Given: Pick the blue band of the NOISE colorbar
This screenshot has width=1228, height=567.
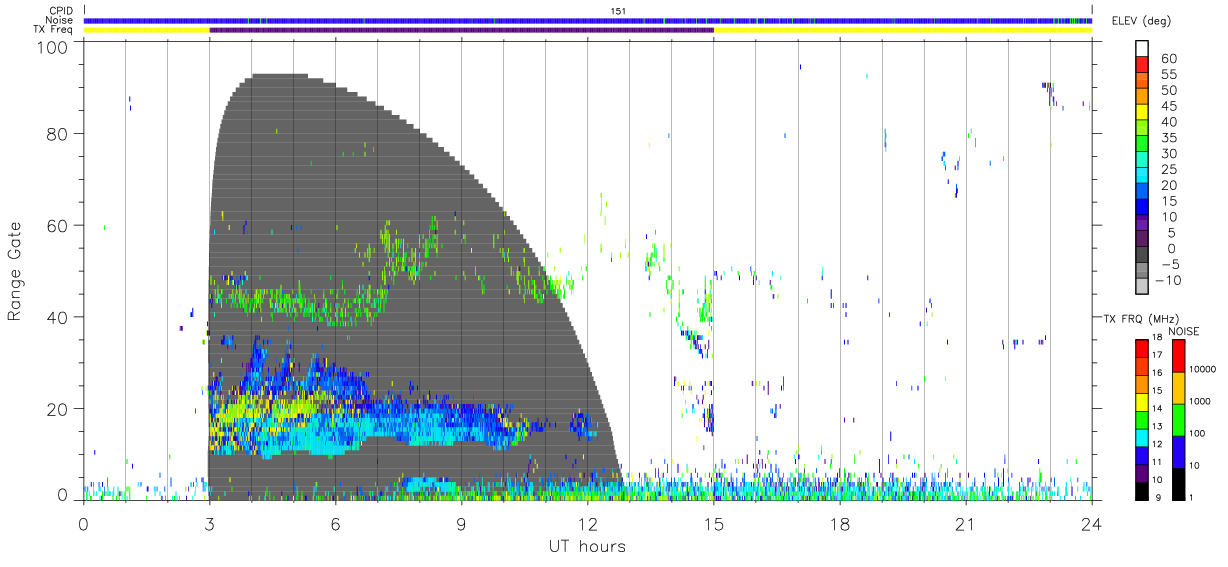Looking at the screenshot, I should [x=1179, y=452].
